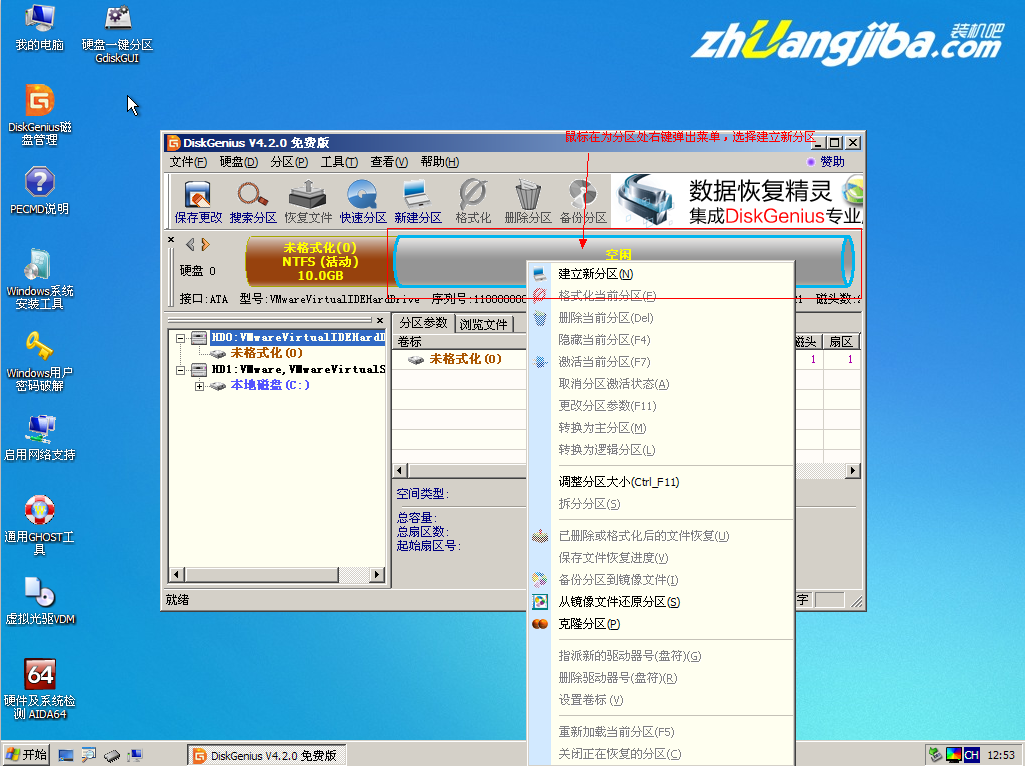Viewport: 1025px width, 766px height.
Task: Open 删除分区 in the toolbar
Action: (527, 199)
